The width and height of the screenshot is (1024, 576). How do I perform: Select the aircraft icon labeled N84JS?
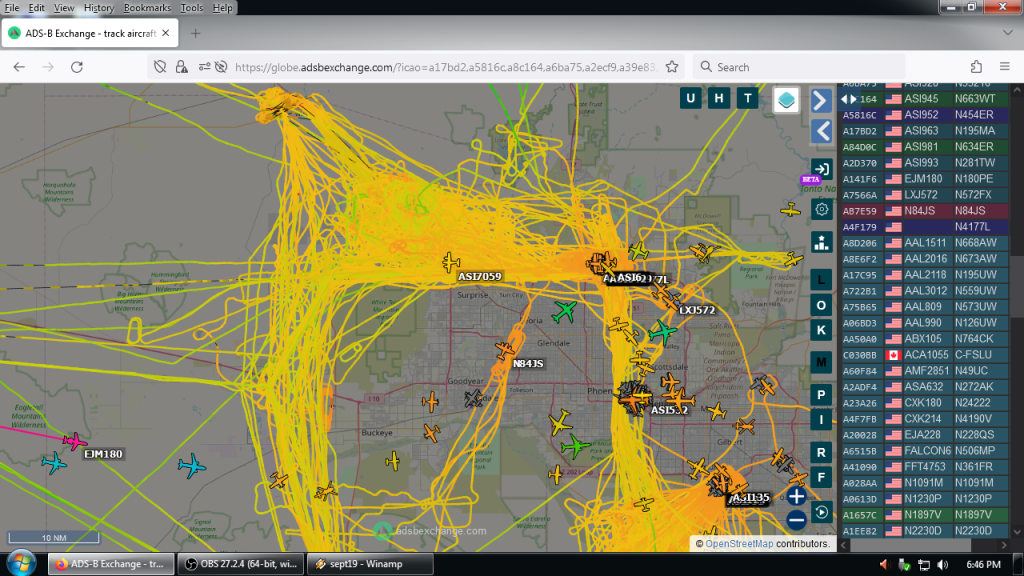click(504, 351)
